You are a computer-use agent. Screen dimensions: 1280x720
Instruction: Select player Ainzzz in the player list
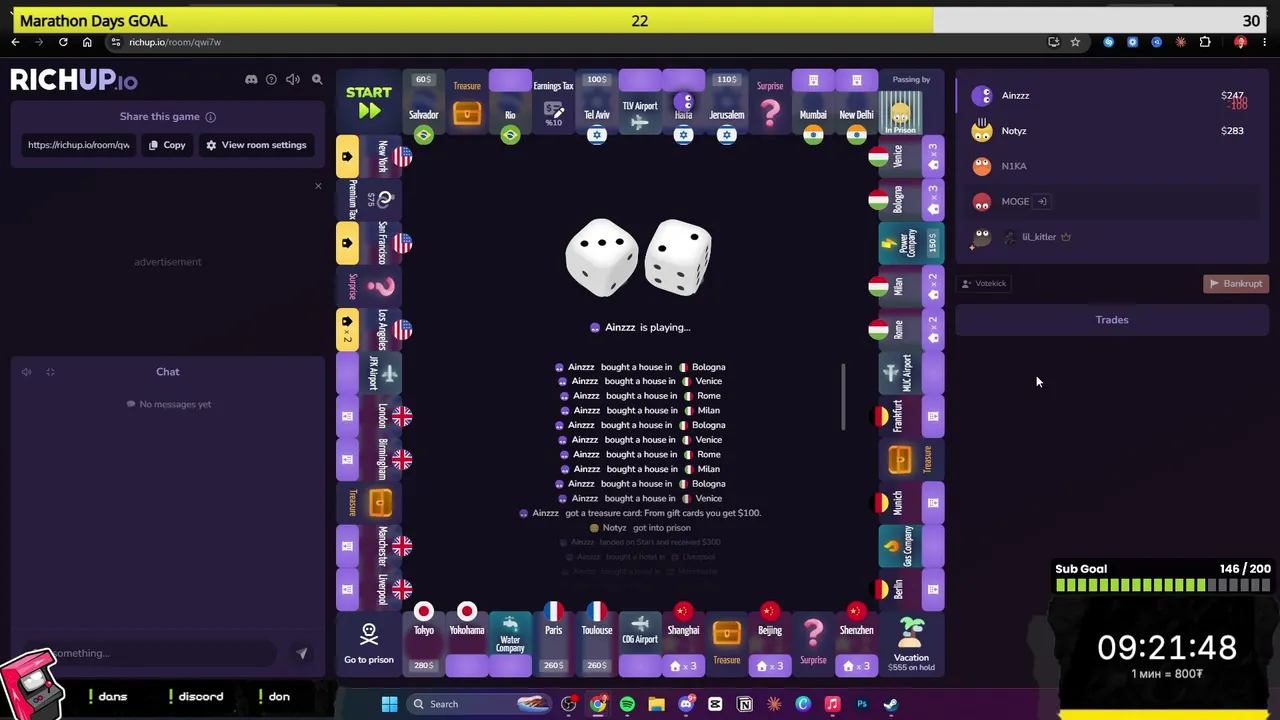click(x=1112, y=96)
